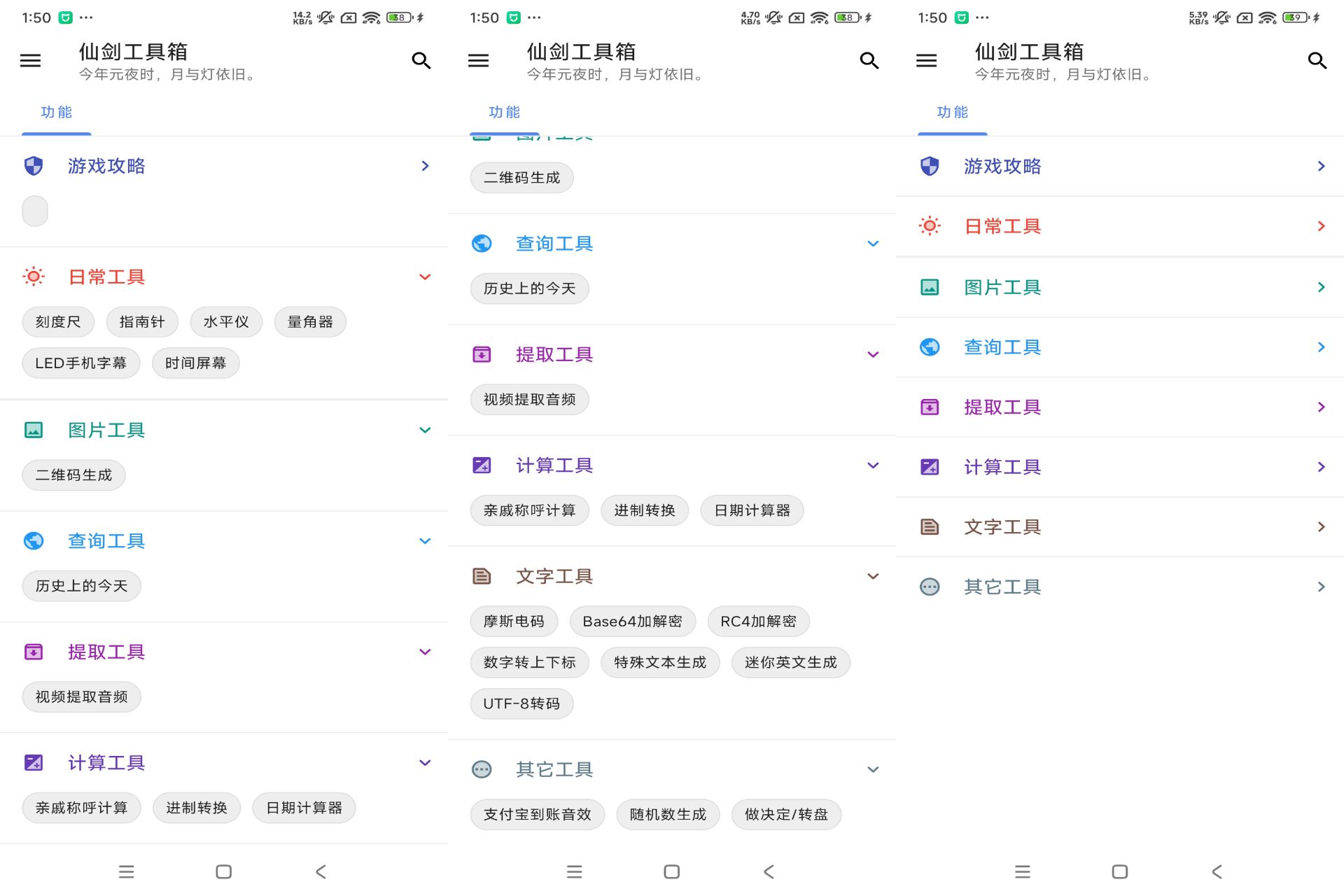Tap the 其它工具 ellipsis icon
The width and height of the screenshot is (1344, 896).
481,769
